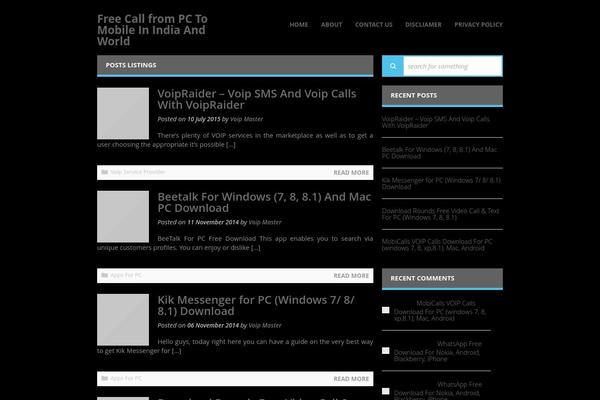This screenshot has height=400, width=600.
Task: Open the Disclaimer page
Action: click(x=423, y=24)
